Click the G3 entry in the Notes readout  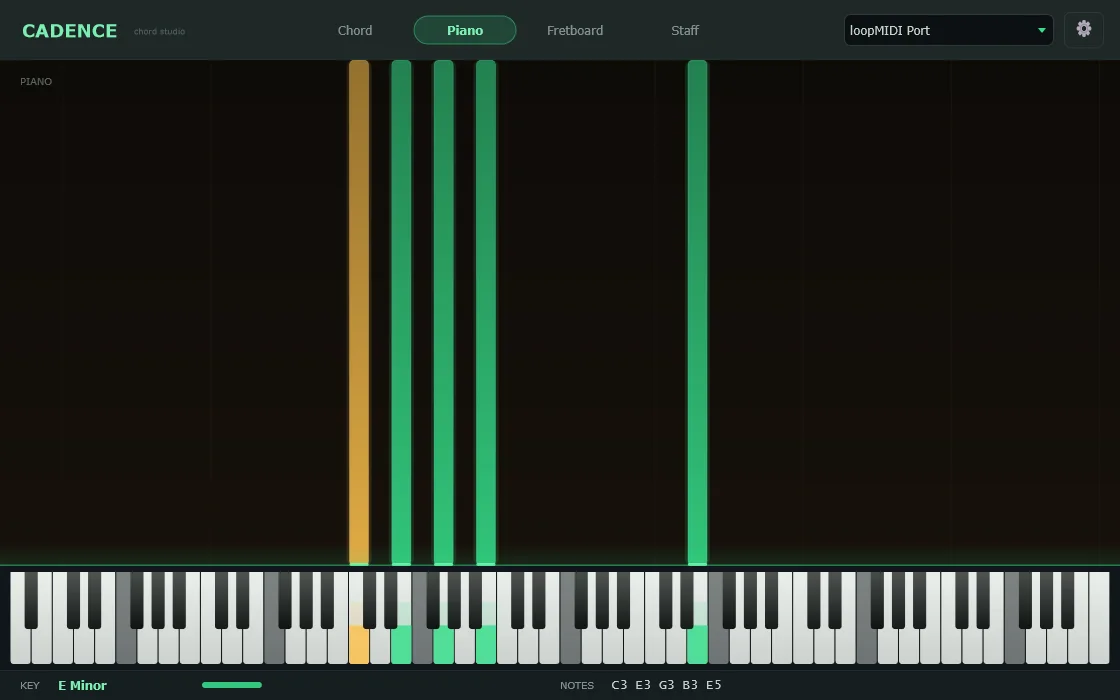[666, 685]
